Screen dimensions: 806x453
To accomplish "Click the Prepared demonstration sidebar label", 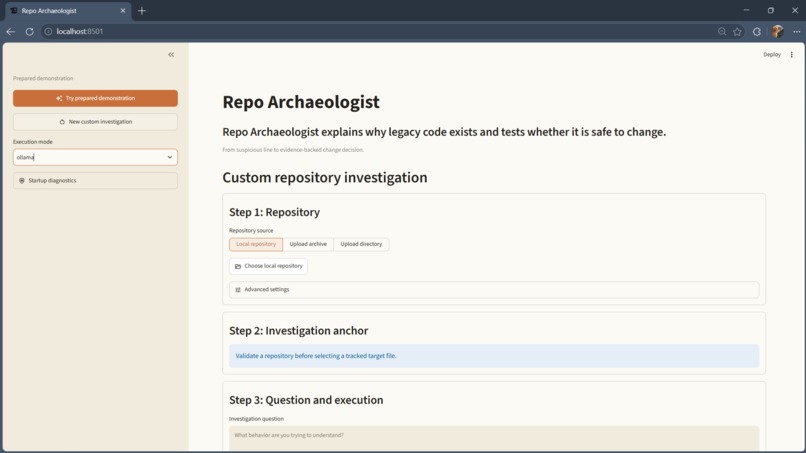I will pyautogui.click(x=43, y=78).
